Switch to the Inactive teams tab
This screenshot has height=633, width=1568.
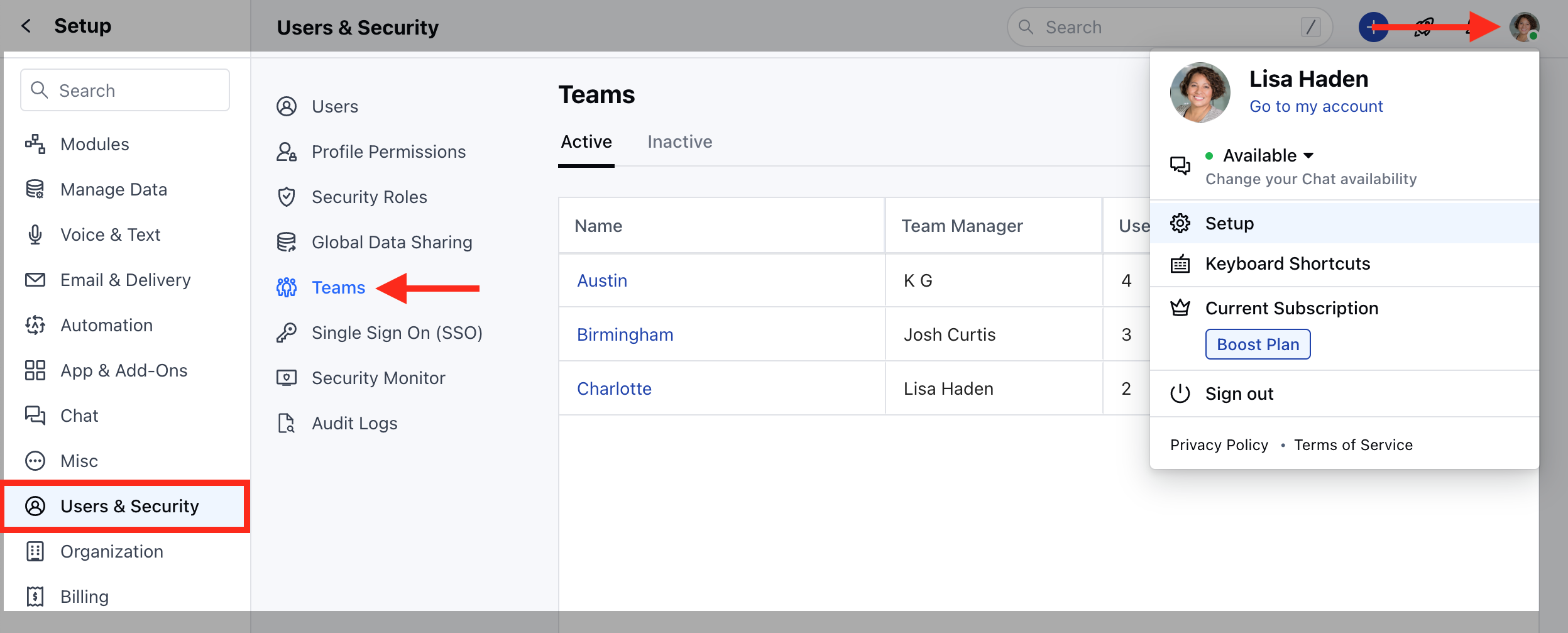tap(679, 141)
